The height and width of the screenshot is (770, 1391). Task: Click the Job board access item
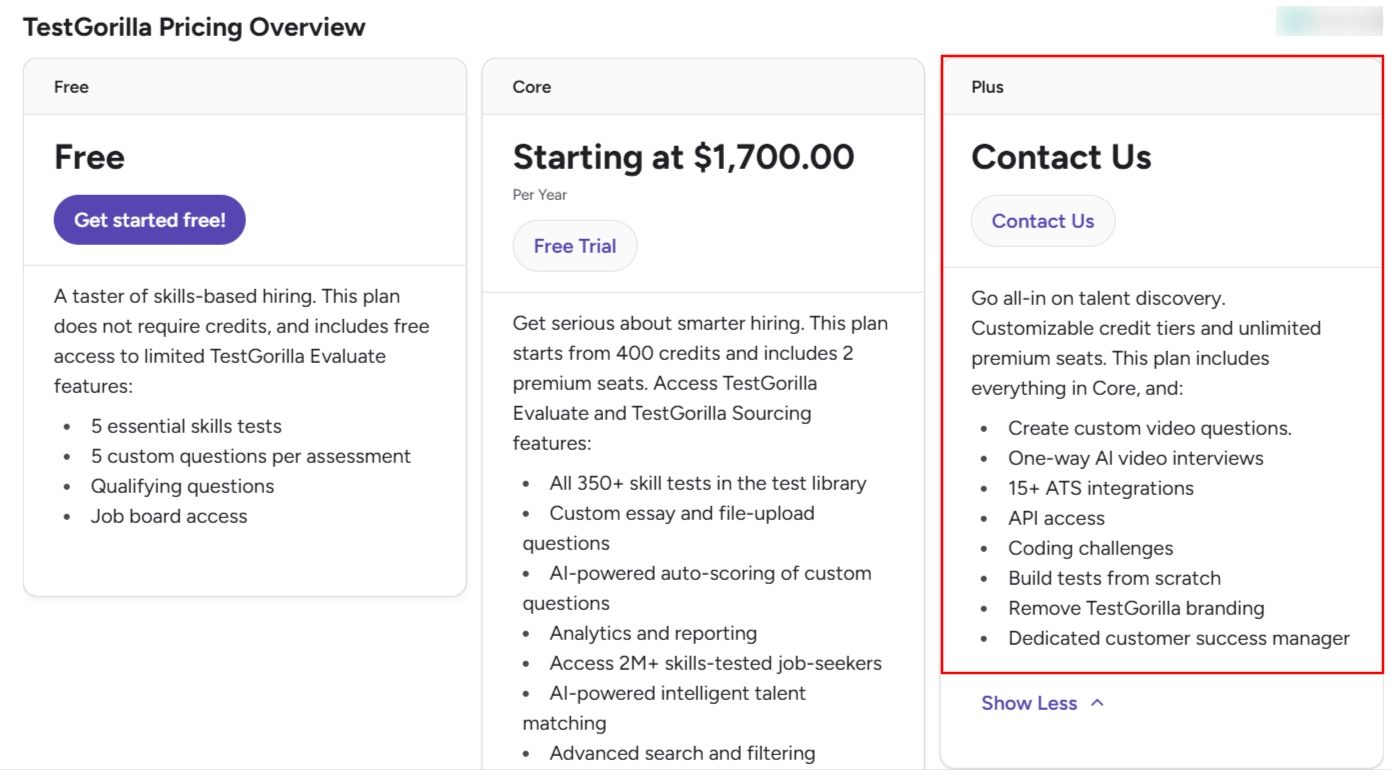click(x=169, y=516)
